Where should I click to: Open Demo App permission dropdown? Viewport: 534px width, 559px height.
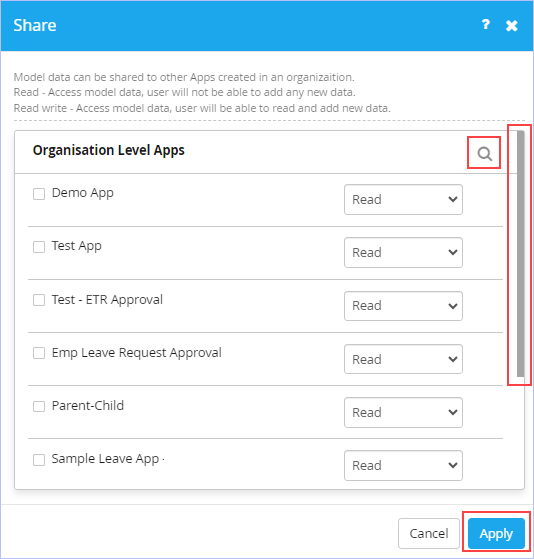pyautogui.click(x=403, y=200)
